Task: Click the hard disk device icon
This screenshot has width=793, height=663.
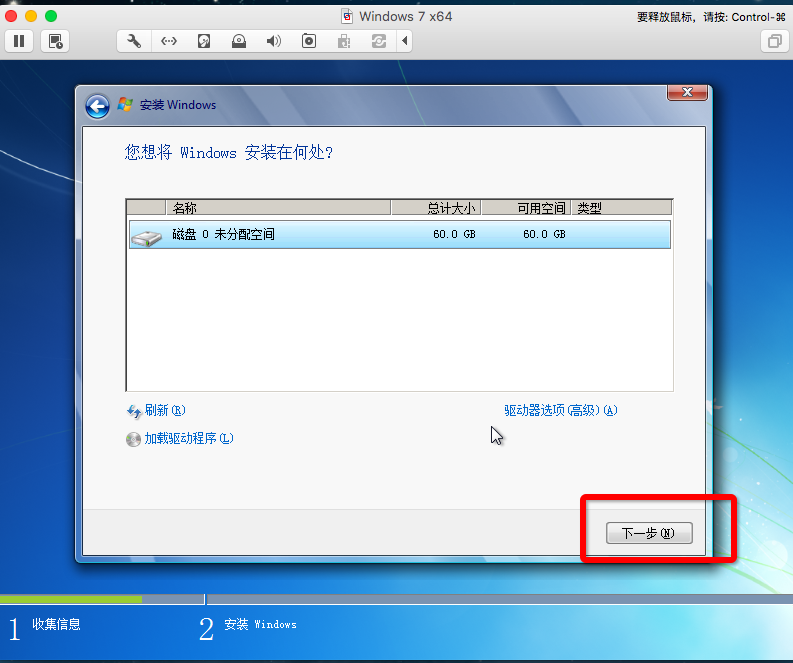Action: pos(204,41)
